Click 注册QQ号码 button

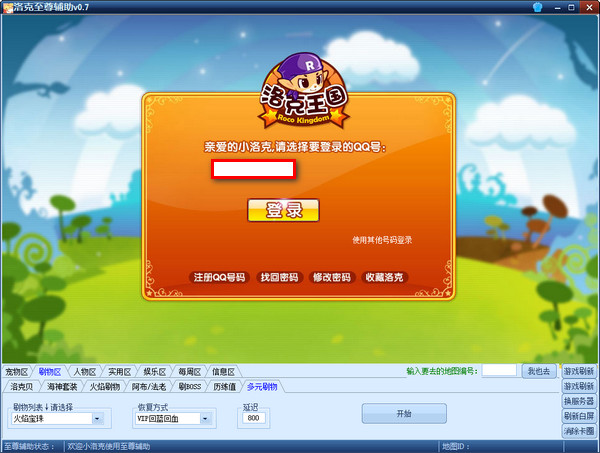(x=219, y=277)
